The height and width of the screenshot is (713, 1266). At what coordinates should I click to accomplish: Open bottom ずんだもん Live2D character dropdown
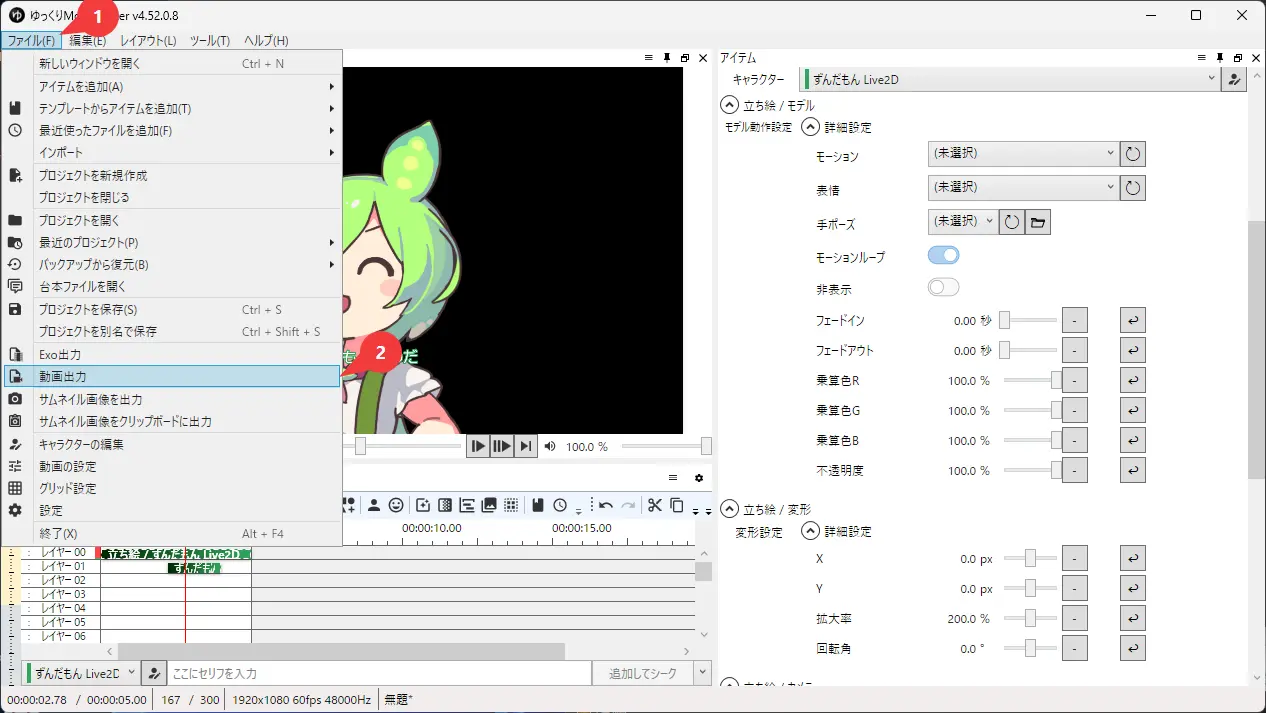click(x=79, y=673)
